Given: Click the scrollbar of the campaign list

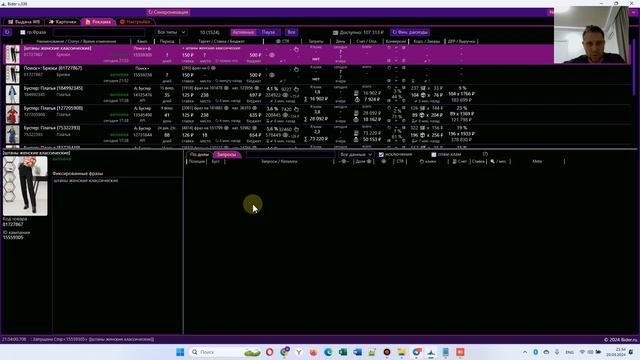Looking at the screenshot, I should pos(634,67).
